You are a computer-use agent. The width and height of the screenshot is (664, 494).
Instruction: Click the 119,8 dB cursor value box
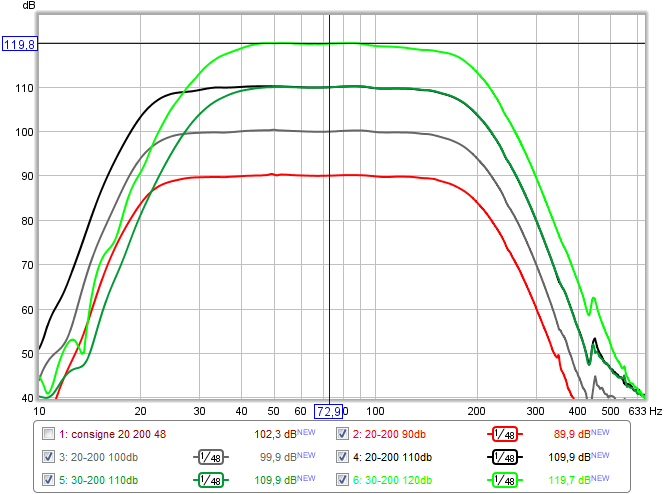[19, 44]
